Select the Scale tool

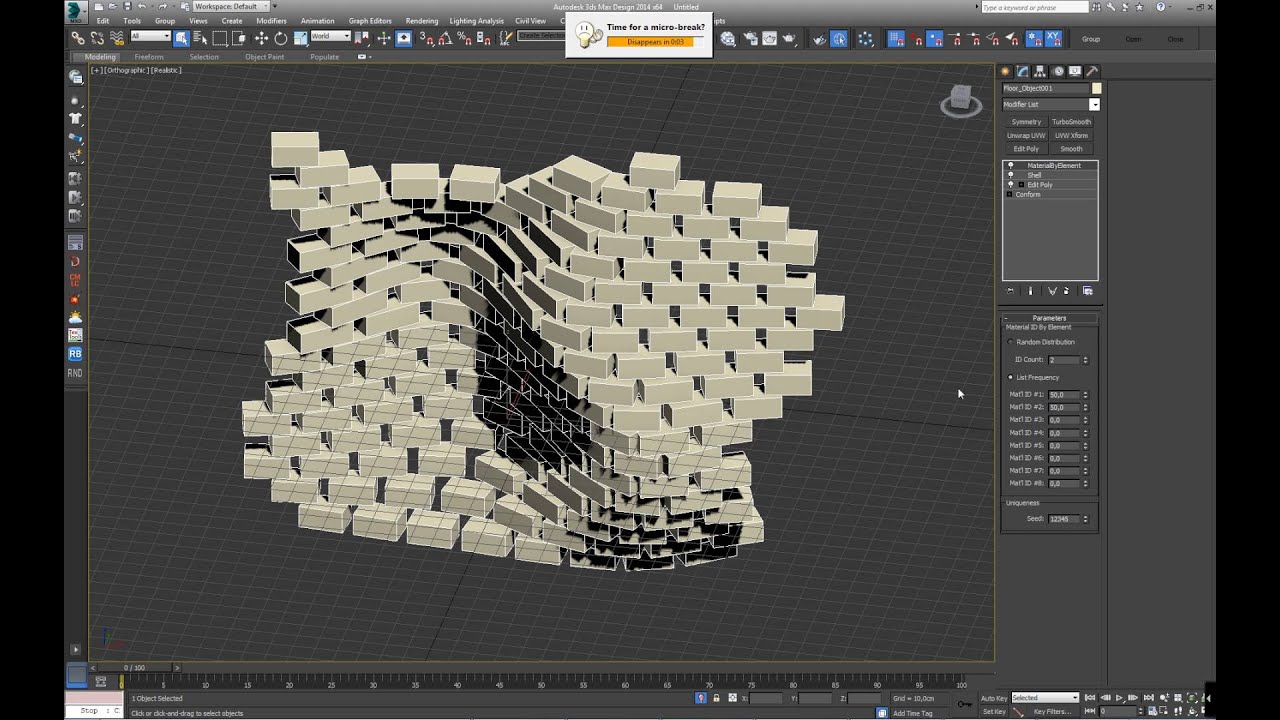click(x=300, y=38)
